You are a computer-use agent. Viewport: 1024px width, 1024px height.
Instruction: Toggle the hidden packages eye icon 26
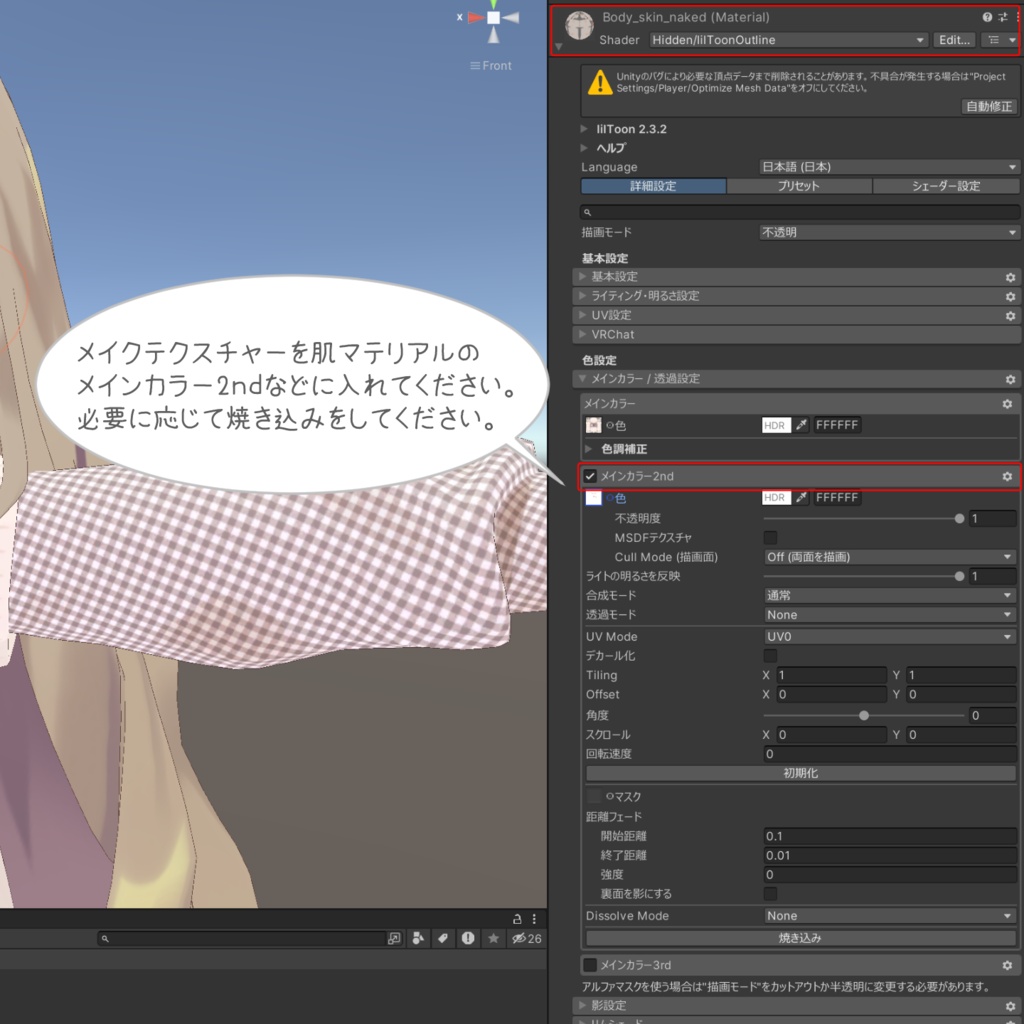click(x=526, y=938)
